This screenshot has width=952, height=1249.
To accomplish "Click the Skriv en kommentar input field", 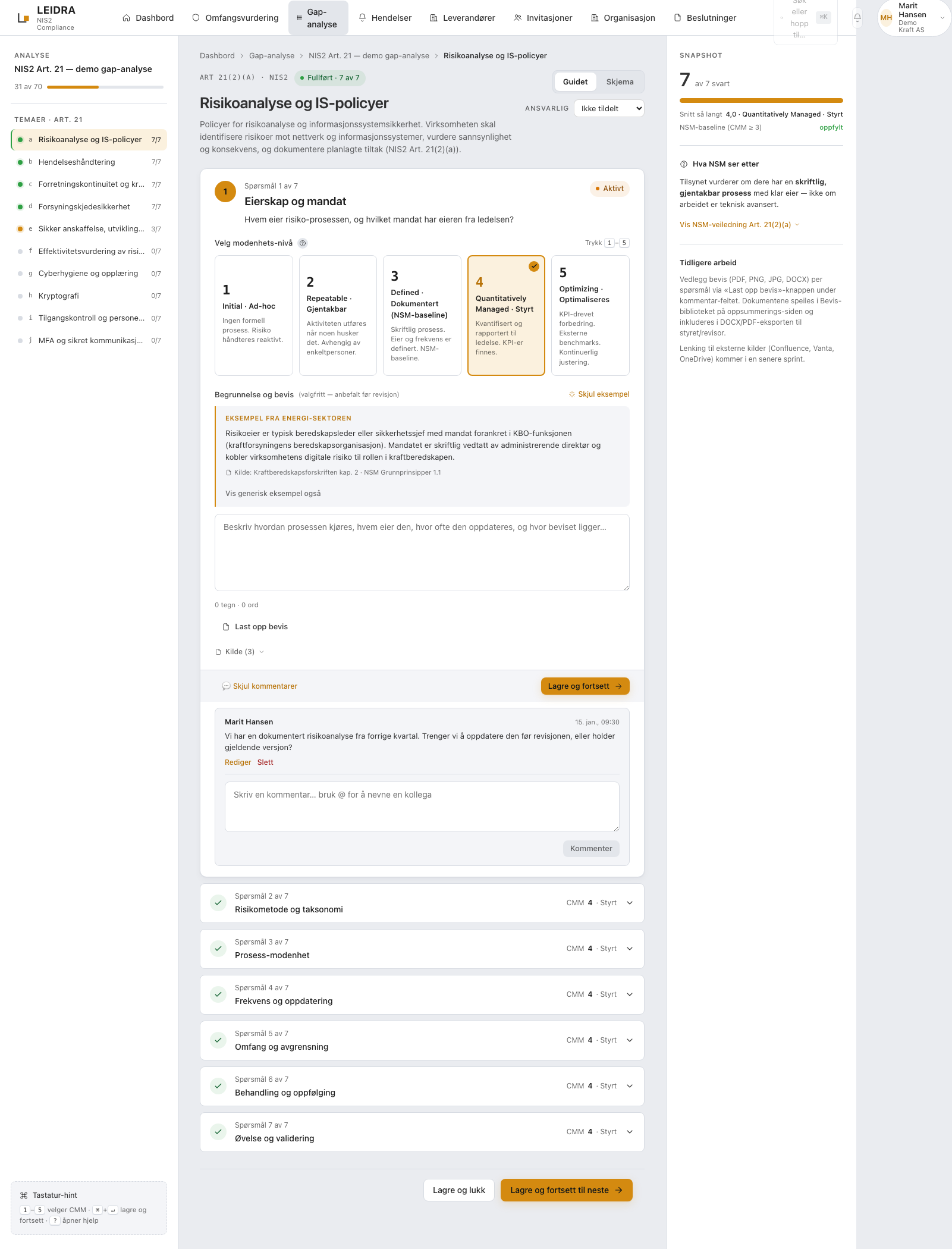I will (422, 807).
